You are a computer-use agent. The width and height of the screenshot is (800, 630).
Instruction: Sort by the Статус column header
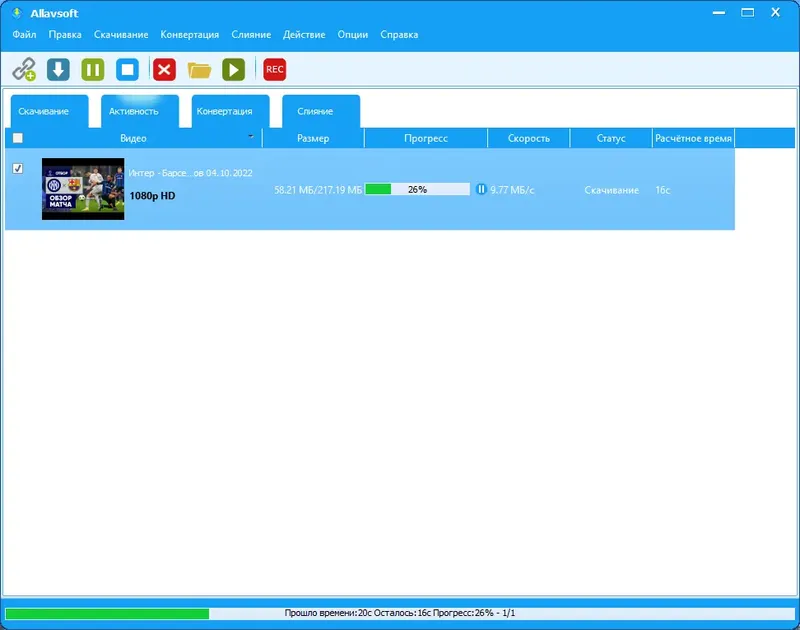pyautogui.click(x=611, y=138)
